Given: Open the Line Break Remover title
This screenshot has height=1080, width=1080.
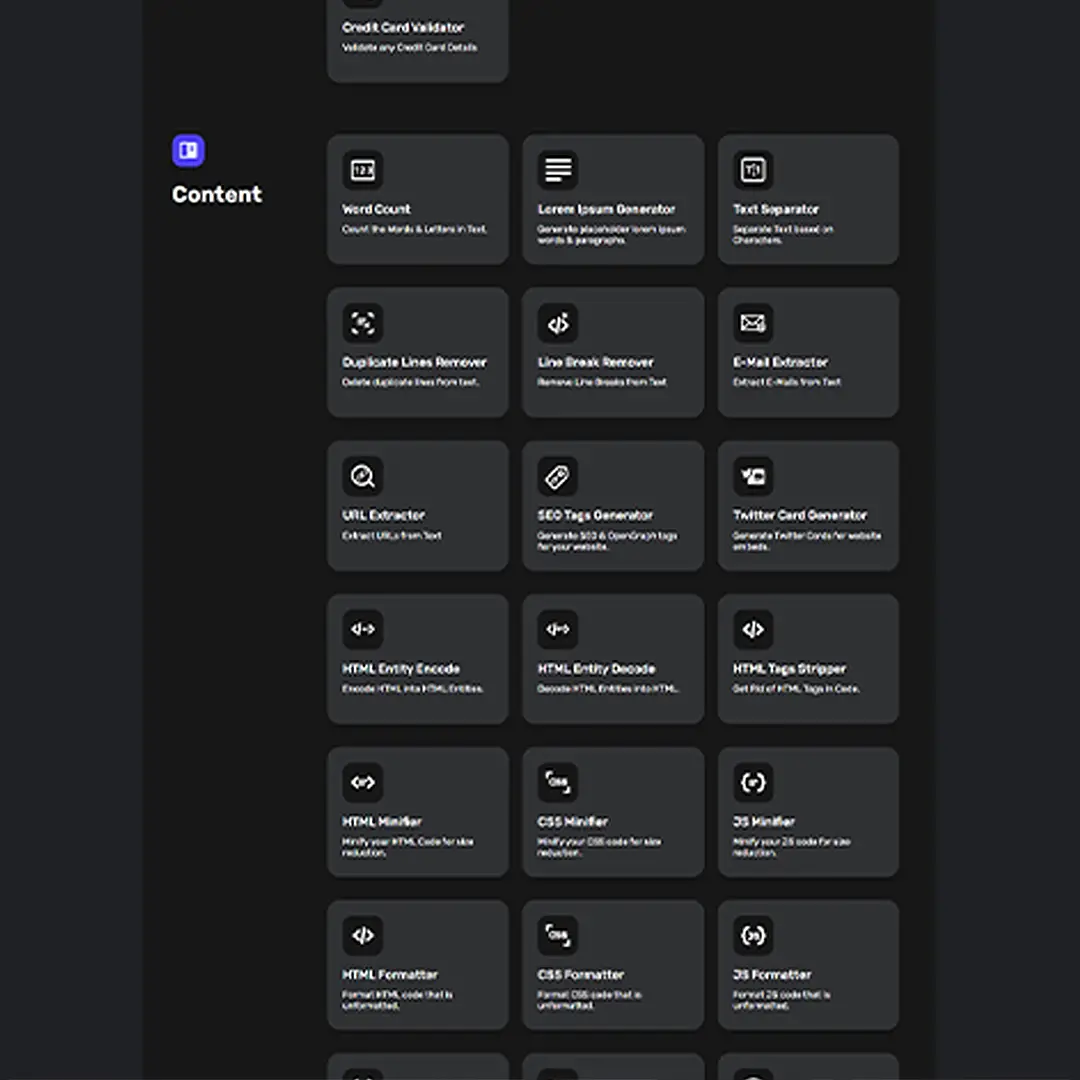Looking at the screenshot, I should (595, 362).
